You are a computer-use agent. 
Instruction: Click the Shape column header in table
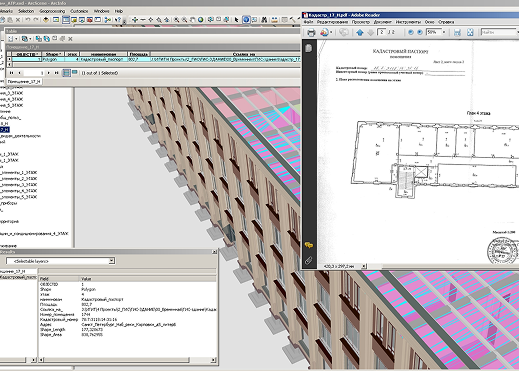tap(53, 54)
